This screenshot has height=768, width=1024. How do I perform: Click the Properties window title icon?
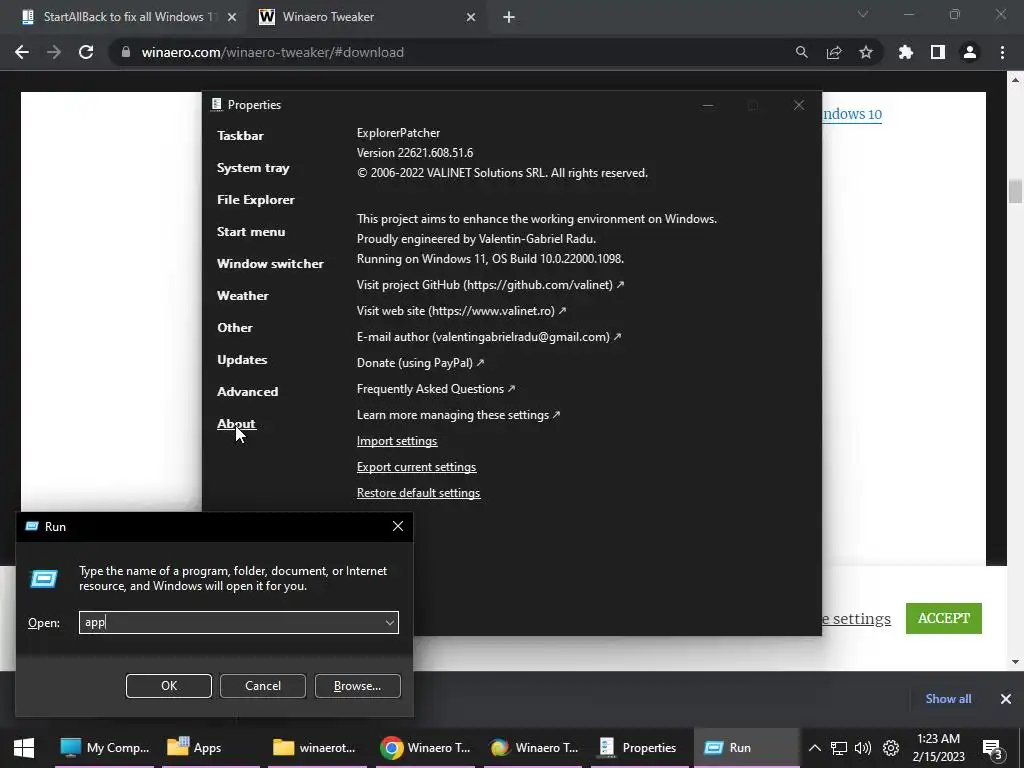[x=216, y=104]
